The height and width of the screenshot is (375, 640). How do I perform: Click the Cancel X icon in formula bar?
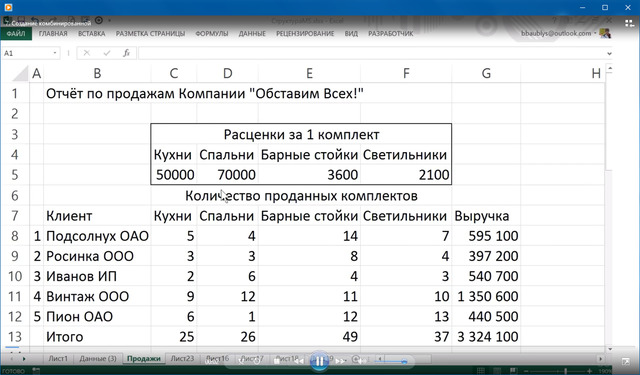87,53
